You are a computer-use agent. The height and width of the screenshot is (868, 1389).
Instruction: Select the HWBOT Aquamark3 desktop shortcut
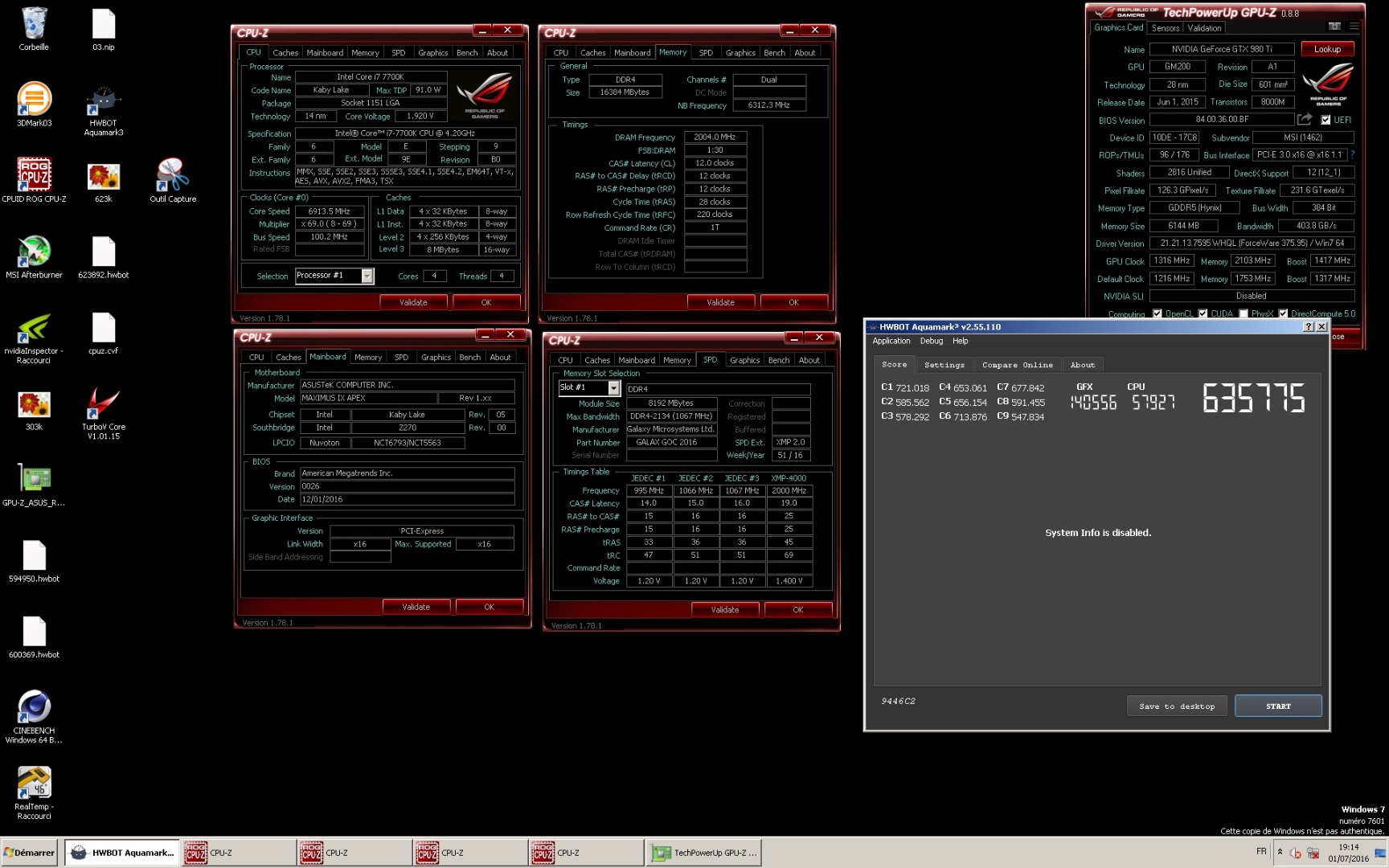(104, 110)
